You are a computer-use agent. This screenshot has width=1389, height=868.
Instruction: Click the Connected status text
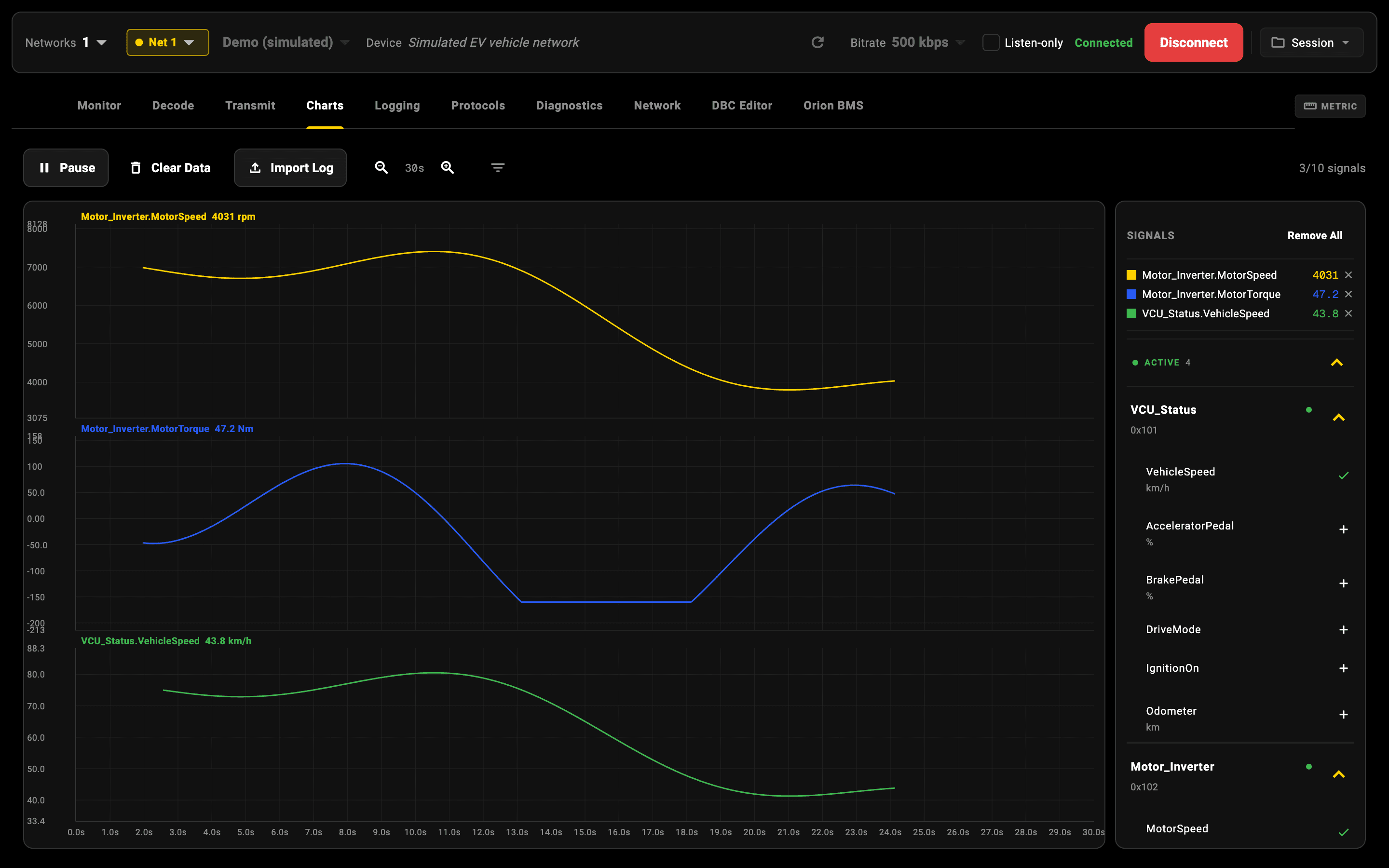pos(1104,42)
